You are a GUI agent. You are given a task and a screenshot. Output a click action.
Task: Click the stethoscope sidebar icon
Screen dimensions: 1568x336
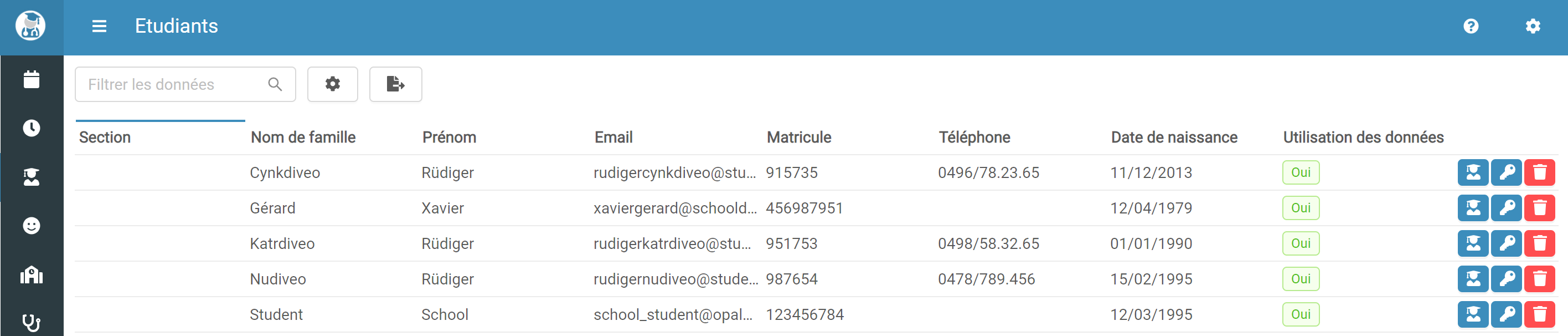tap(32, 322)
